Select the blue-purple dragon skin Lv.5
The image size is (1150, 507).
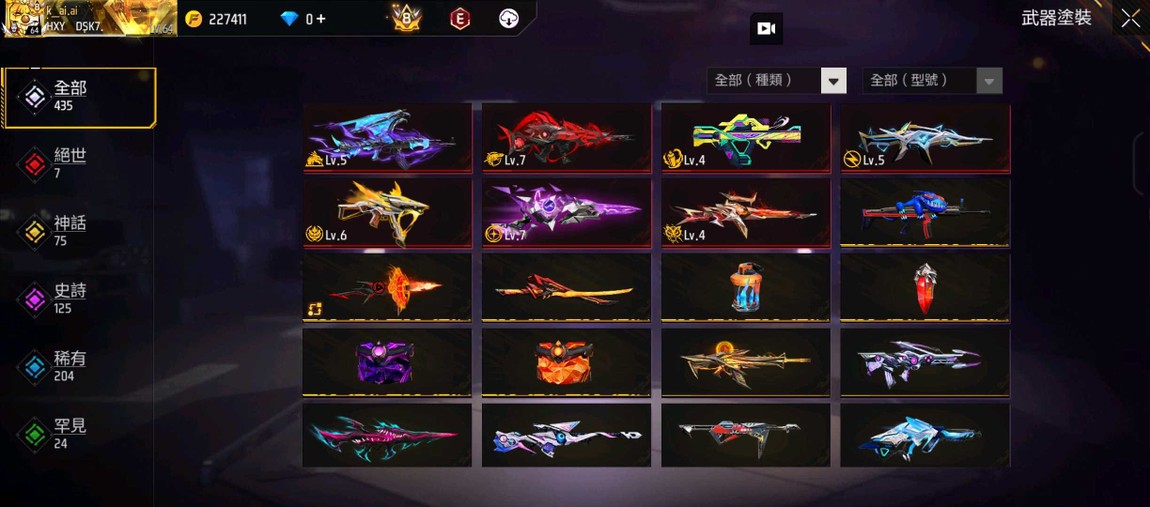coord(387,138)
